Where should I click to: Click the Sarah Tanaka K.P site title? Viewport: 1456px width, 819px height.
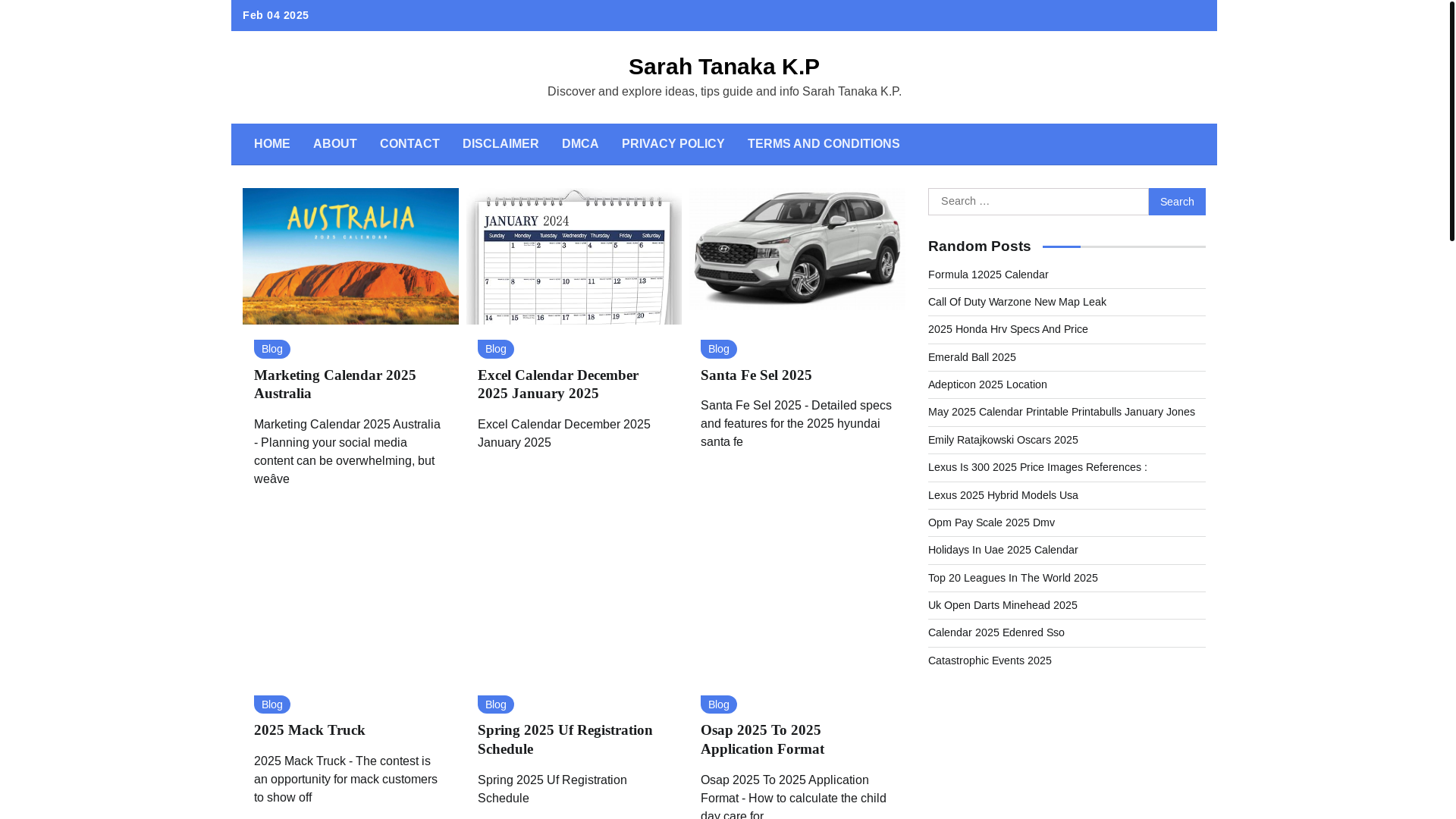pyautogui.click(x=724, y=67)
